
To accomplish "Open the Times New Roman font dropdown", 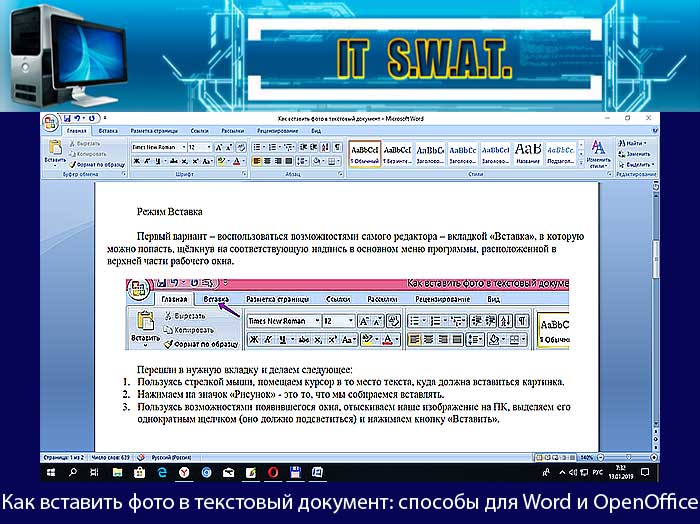I will pyautogui.click(x=159, y=147).
